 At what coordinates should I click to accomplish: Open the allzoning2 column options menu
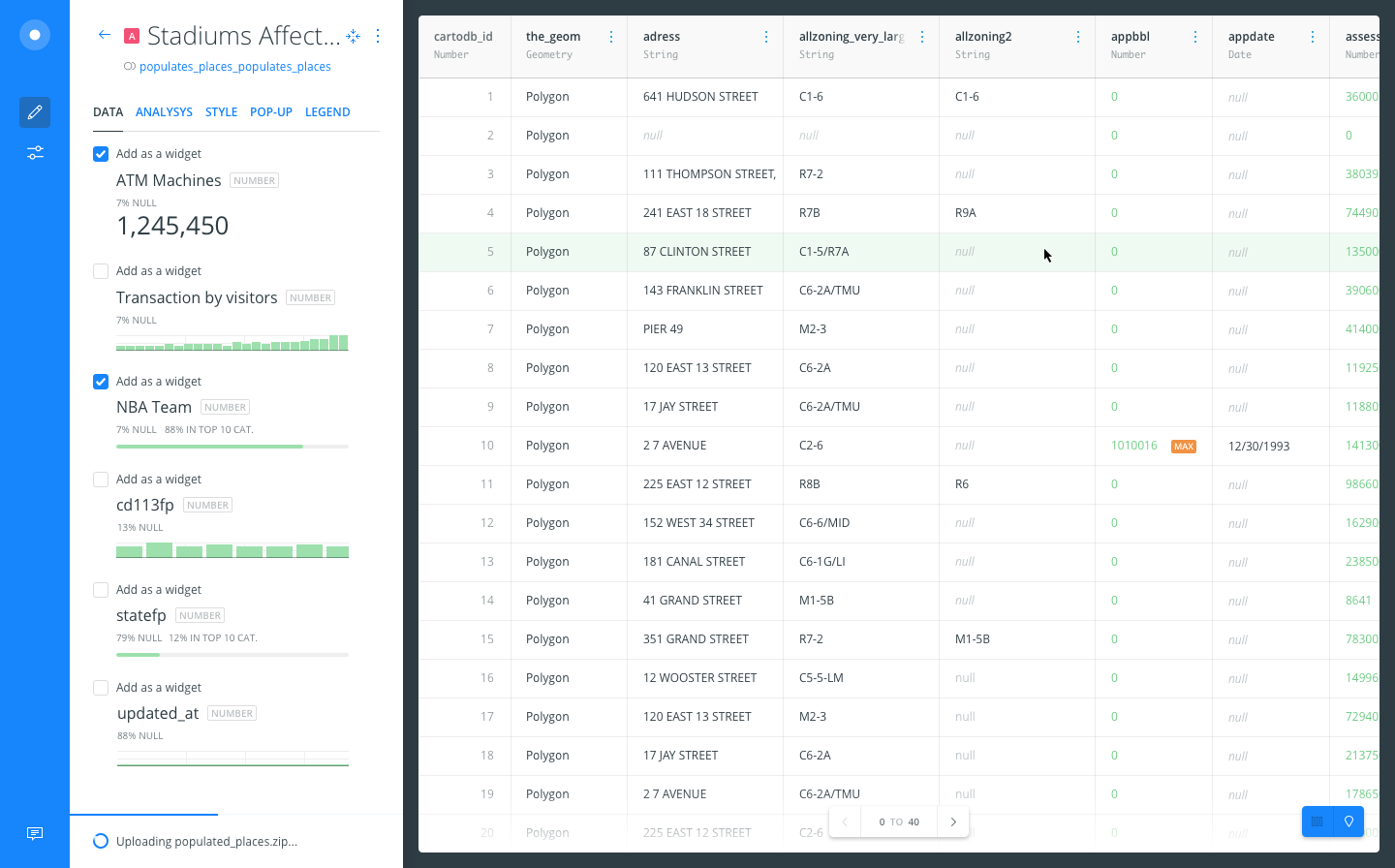[1078, 37]
